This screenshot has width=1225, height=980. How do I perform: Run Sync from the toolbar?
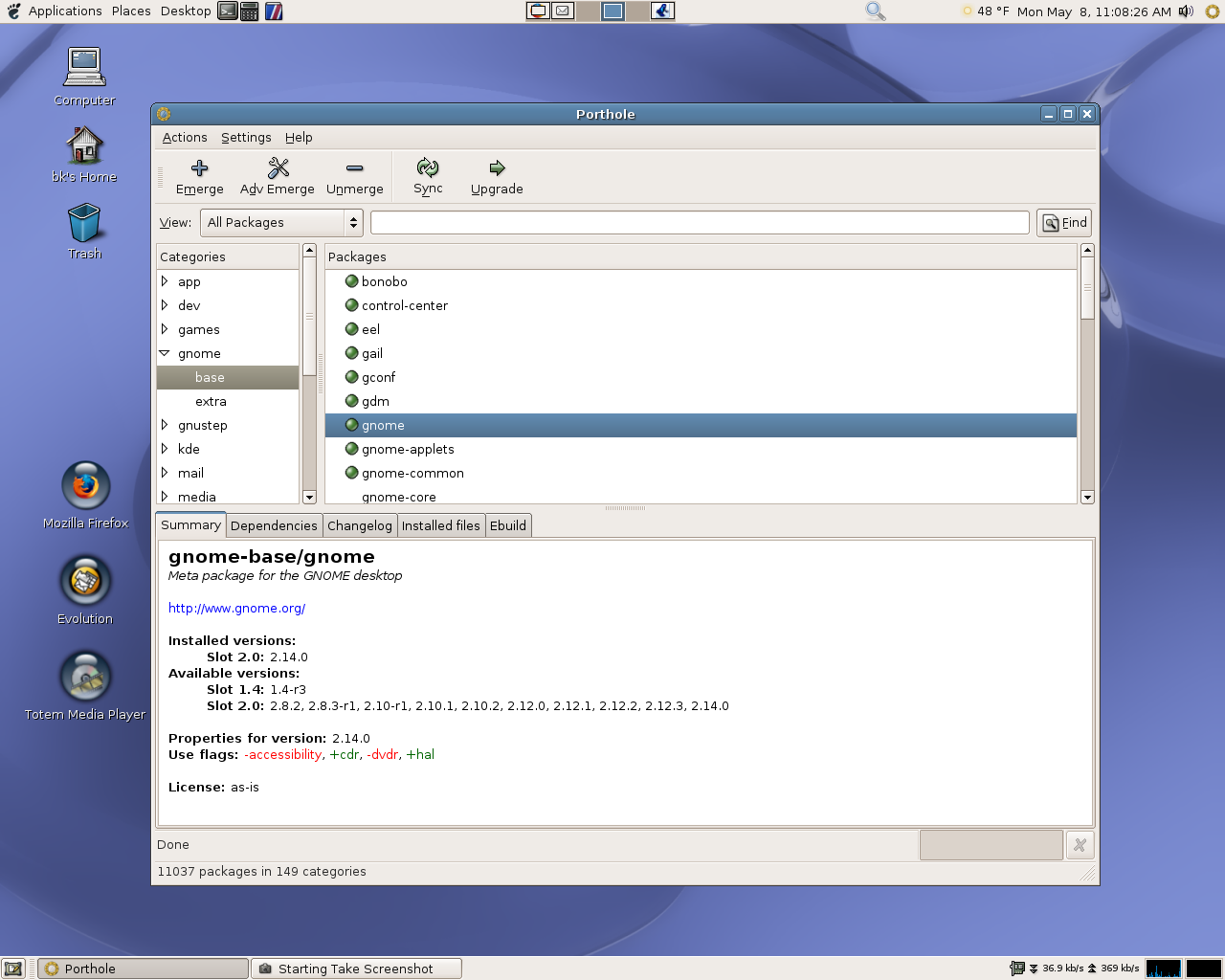click(x=428, y=168)
